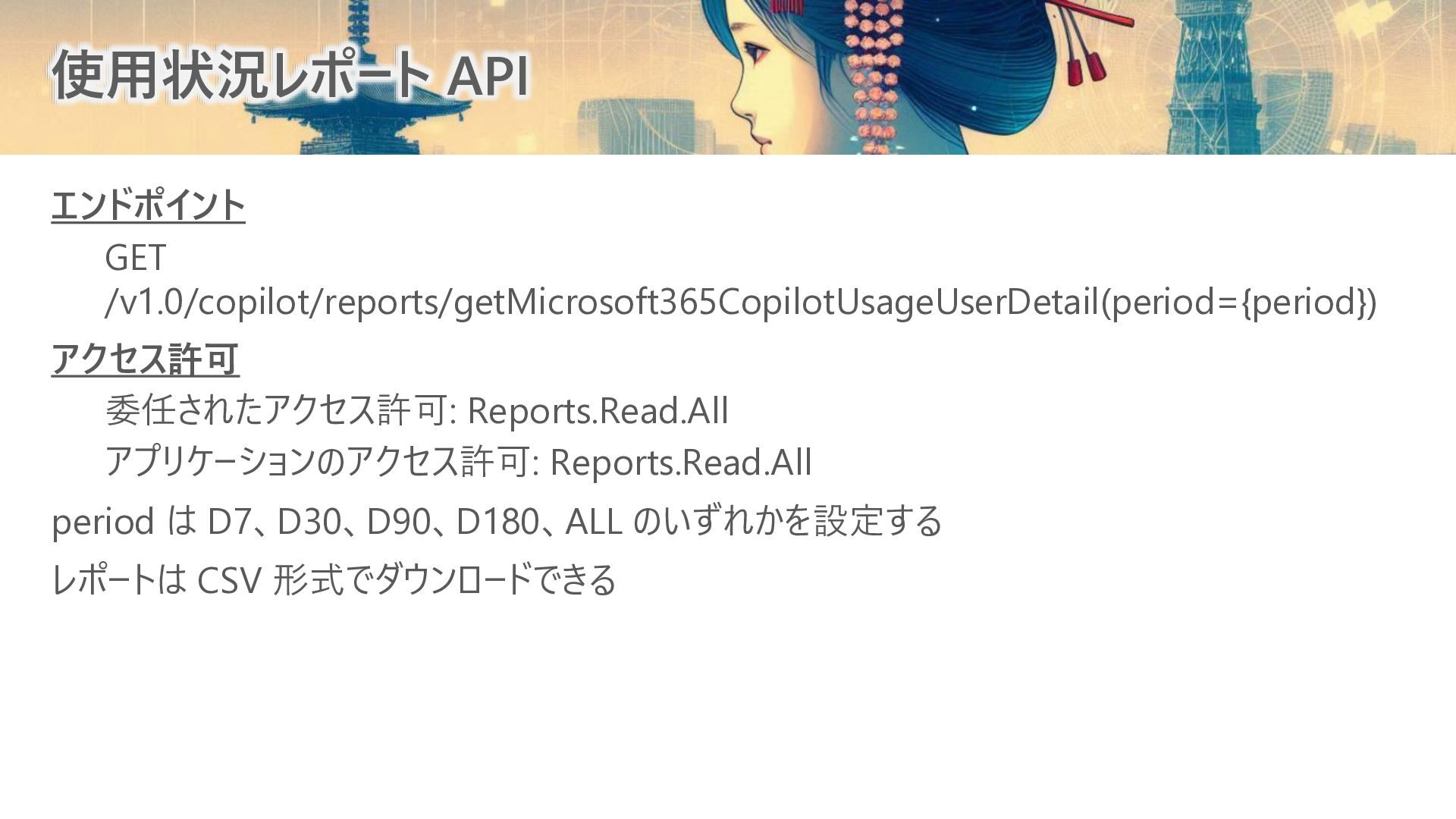Click the first Reports.Read.All permission text
The height and width of the screenshot is (819, 1456).
(598, 411)
